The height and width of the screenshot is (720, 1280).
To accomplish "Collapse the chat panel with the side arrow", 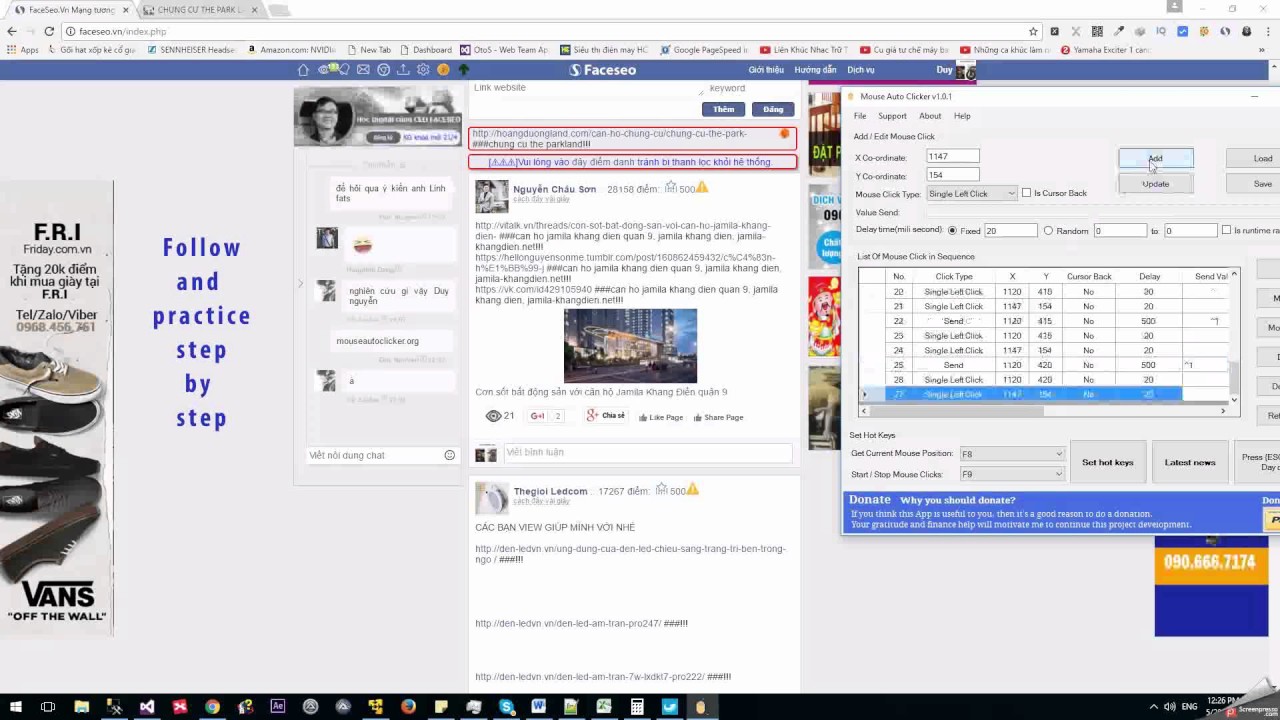I will (x=299, y=284).
